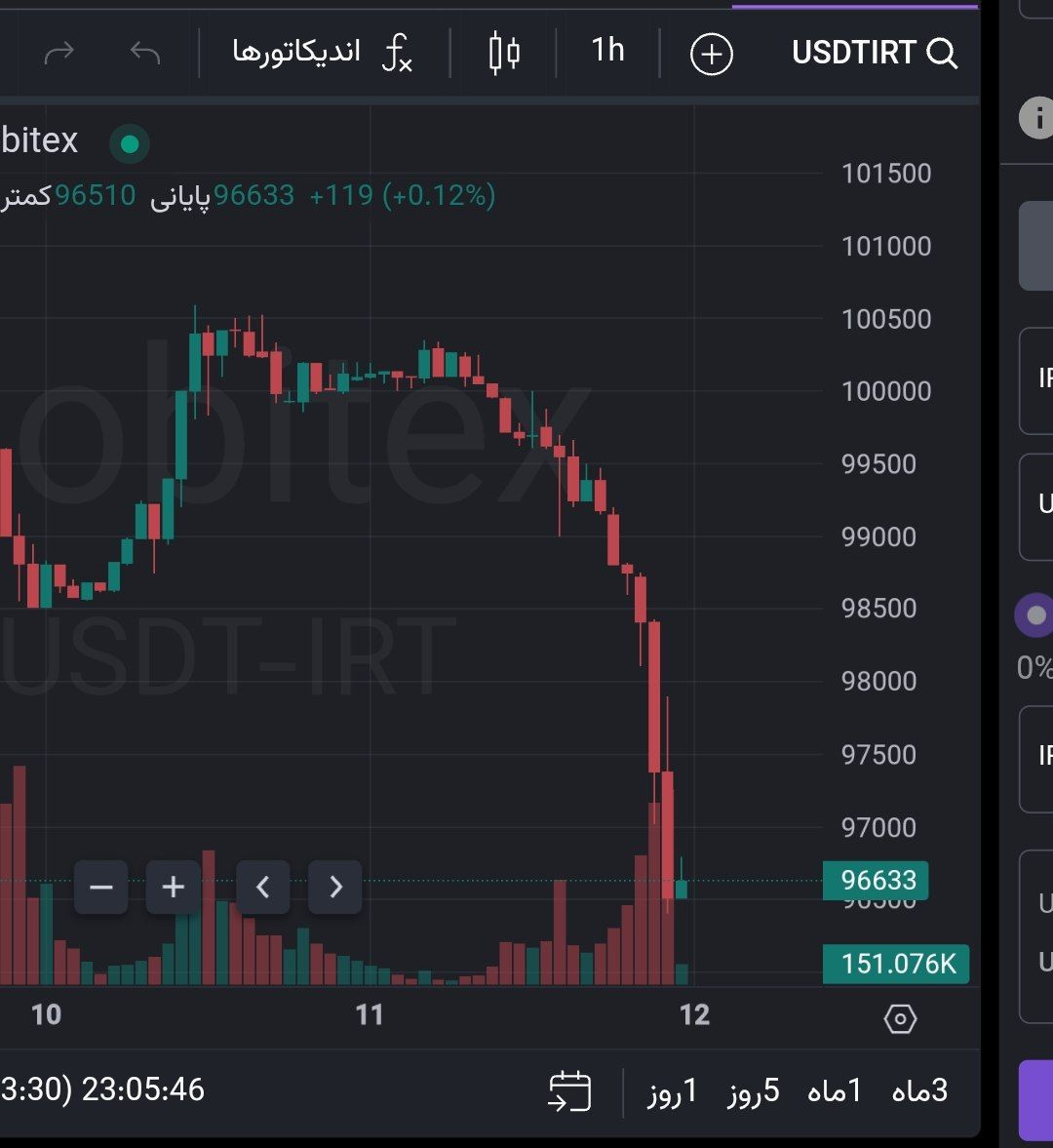Open the candlestick chart style menu

coord(504,53)
